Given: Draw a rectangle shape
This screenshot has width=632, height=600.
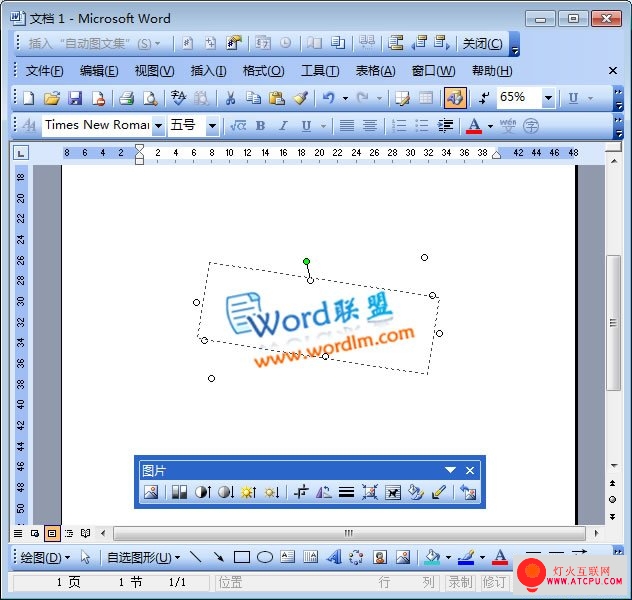Looking at the screenshot, I should point(242,557).
